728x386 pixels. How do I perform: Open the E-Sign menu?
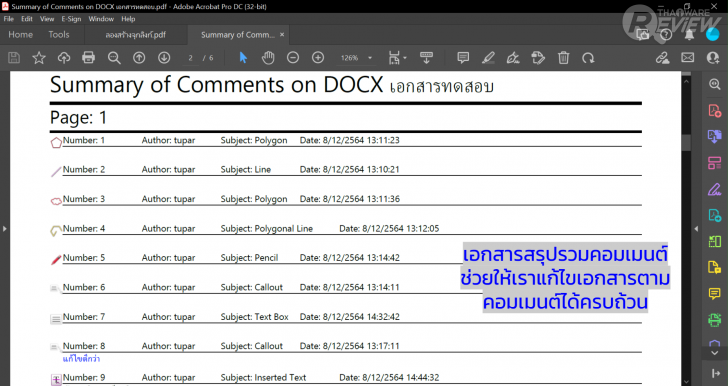coord(71,19)
